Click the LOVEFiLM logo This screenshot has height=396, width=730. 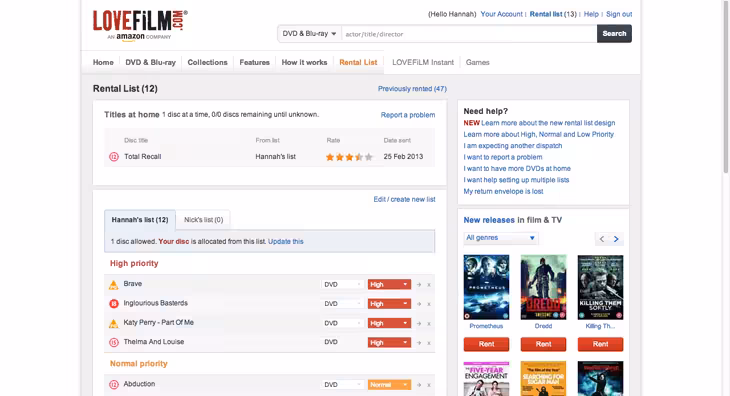click(x=140, y=26)
